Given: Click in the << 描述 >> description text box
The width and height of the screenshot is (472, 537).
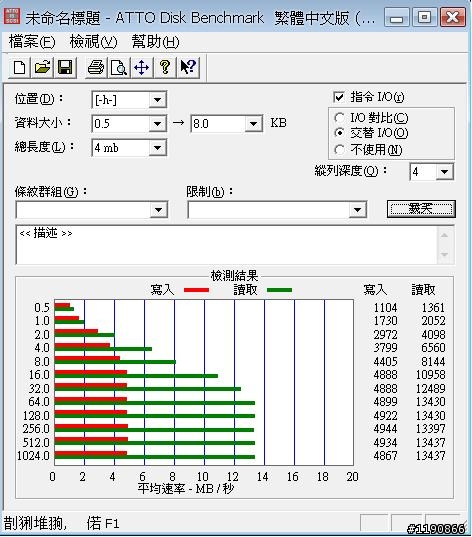Looking at the screenshot, I should pos(226,245).
